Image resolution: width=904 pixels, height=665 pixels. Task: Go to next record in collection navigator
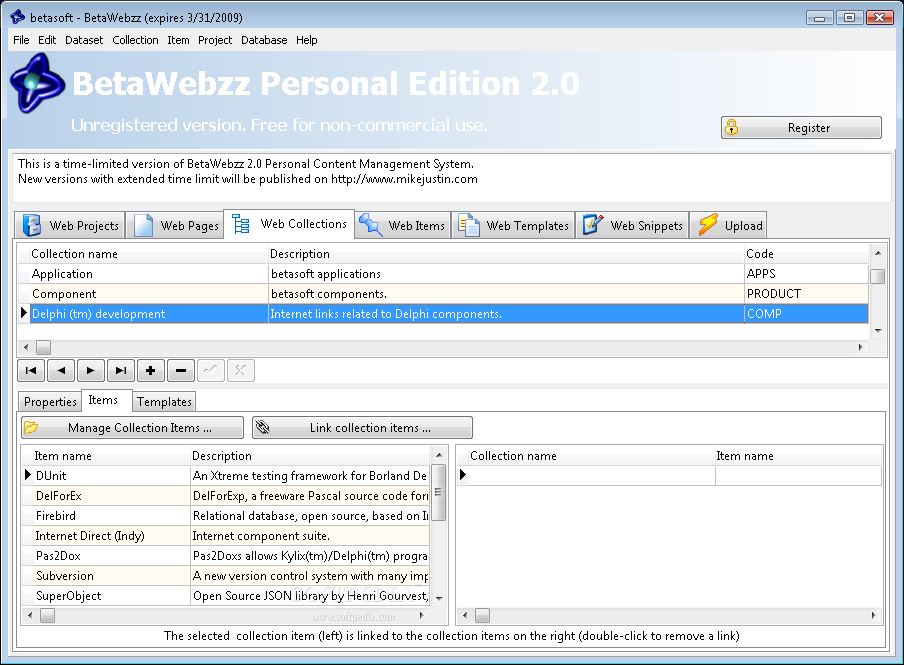coord(91,370)
